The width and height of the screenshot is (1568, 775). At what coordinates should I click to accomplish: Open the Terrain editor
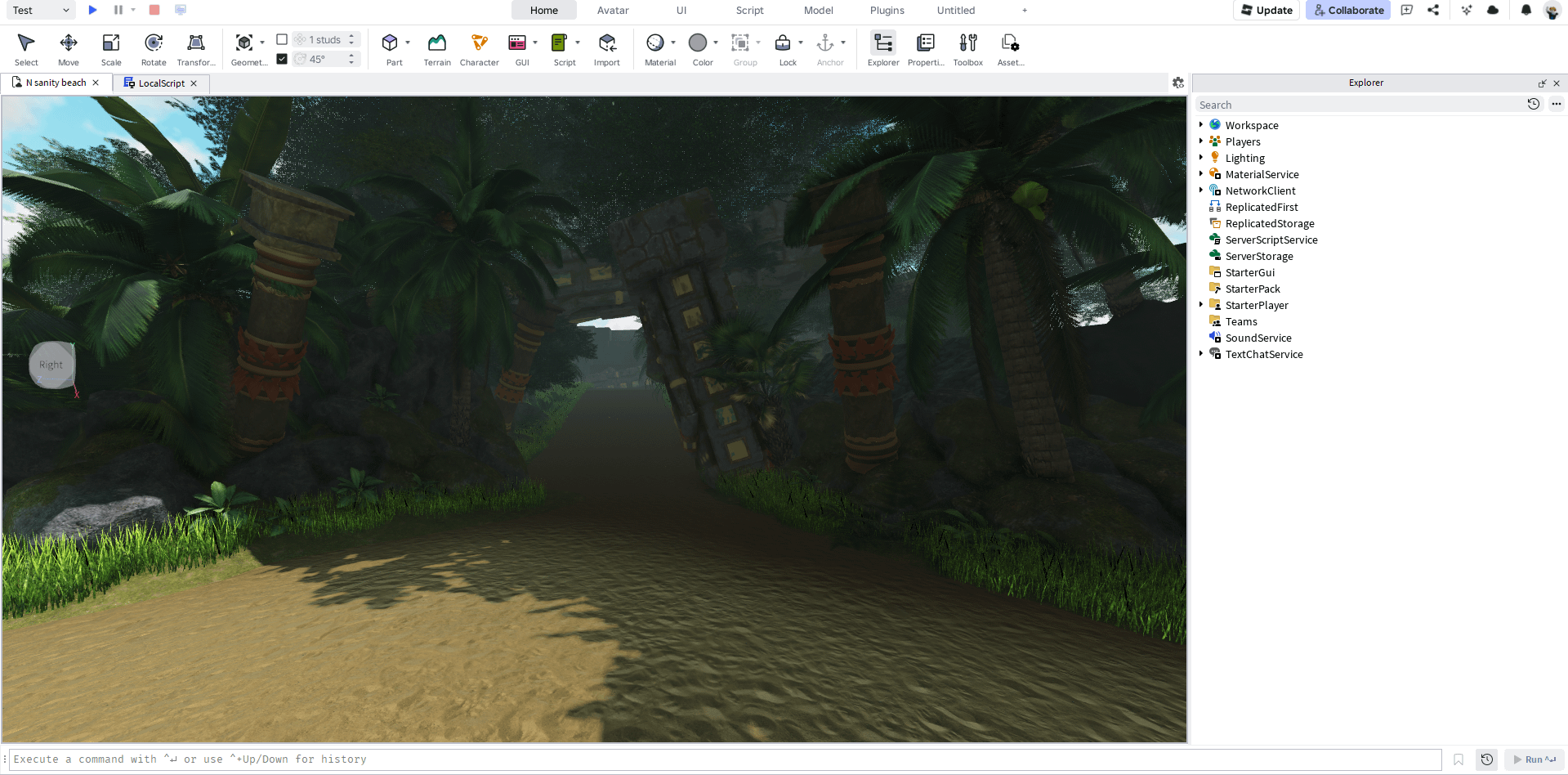point(437,49)
